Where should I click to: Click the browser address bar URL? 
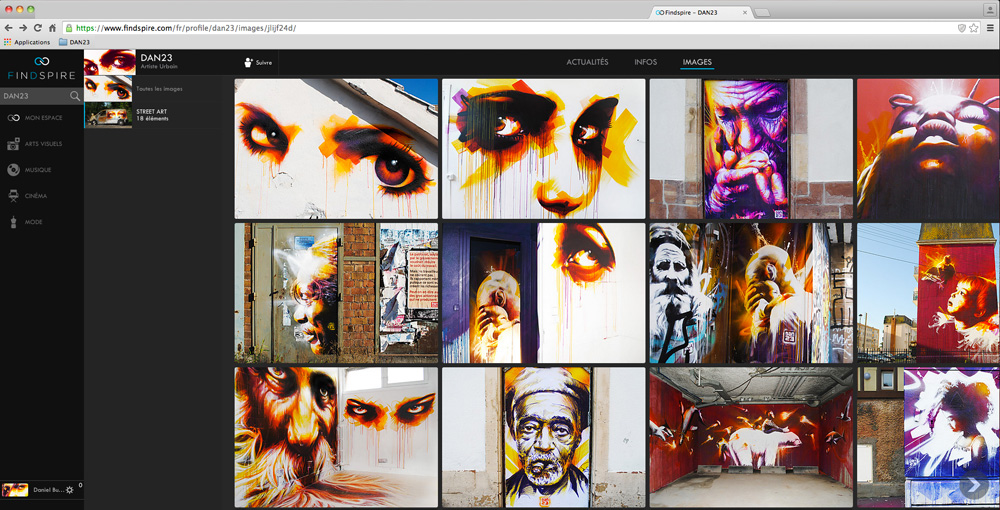pyautogui.click(x=186, y=28)
